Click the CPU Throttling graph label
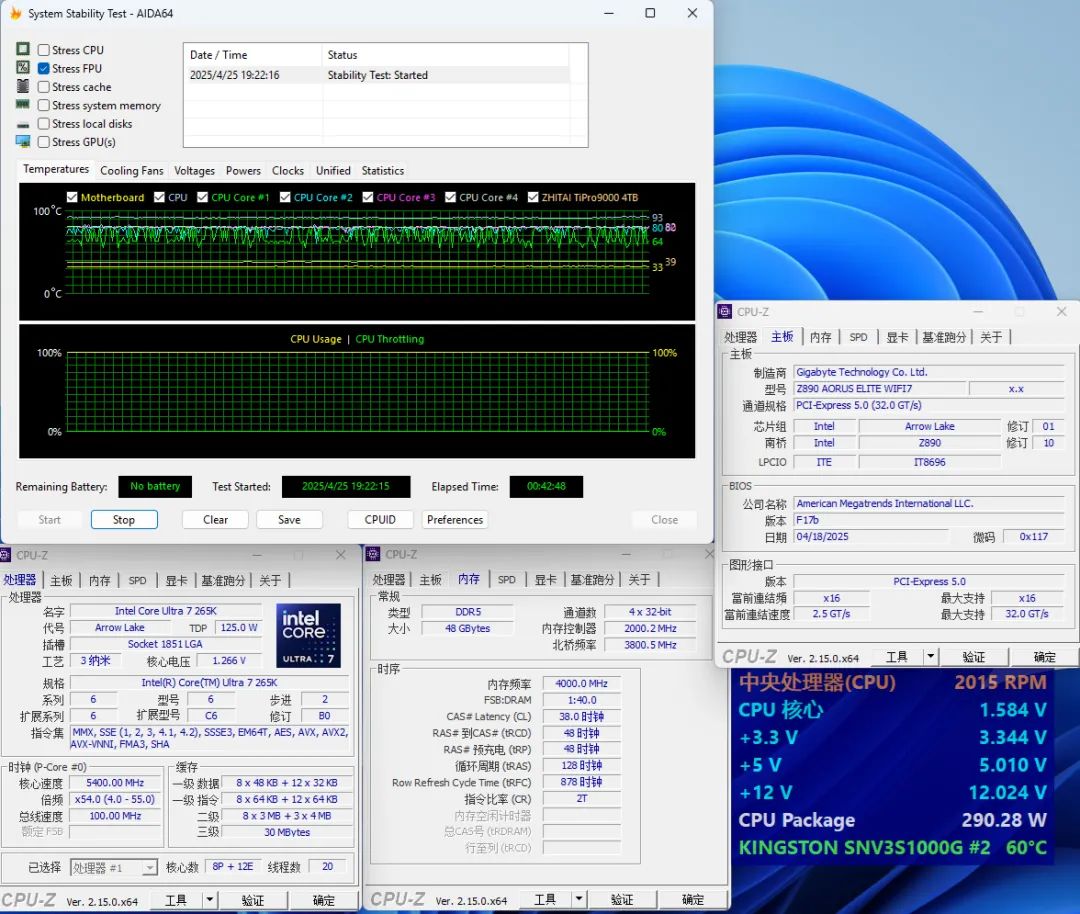This screenshot has width=1080, height=914. [390, 339]
